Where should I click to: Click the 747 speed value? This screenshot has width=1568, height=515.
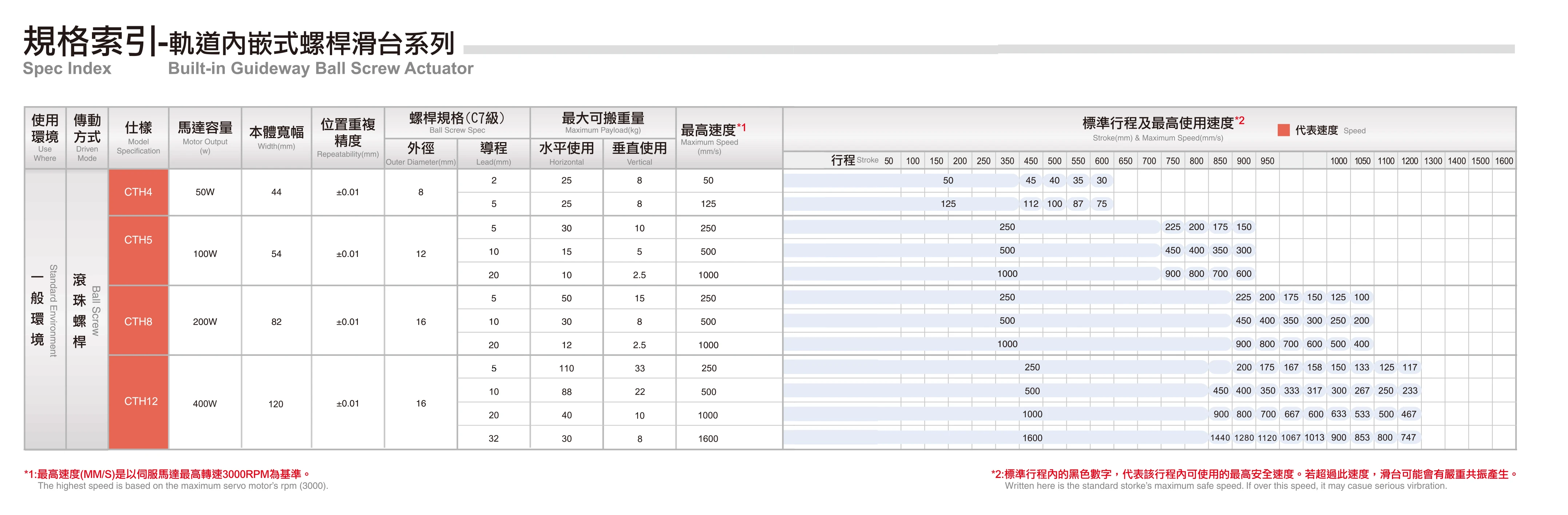pos(1409,438)
